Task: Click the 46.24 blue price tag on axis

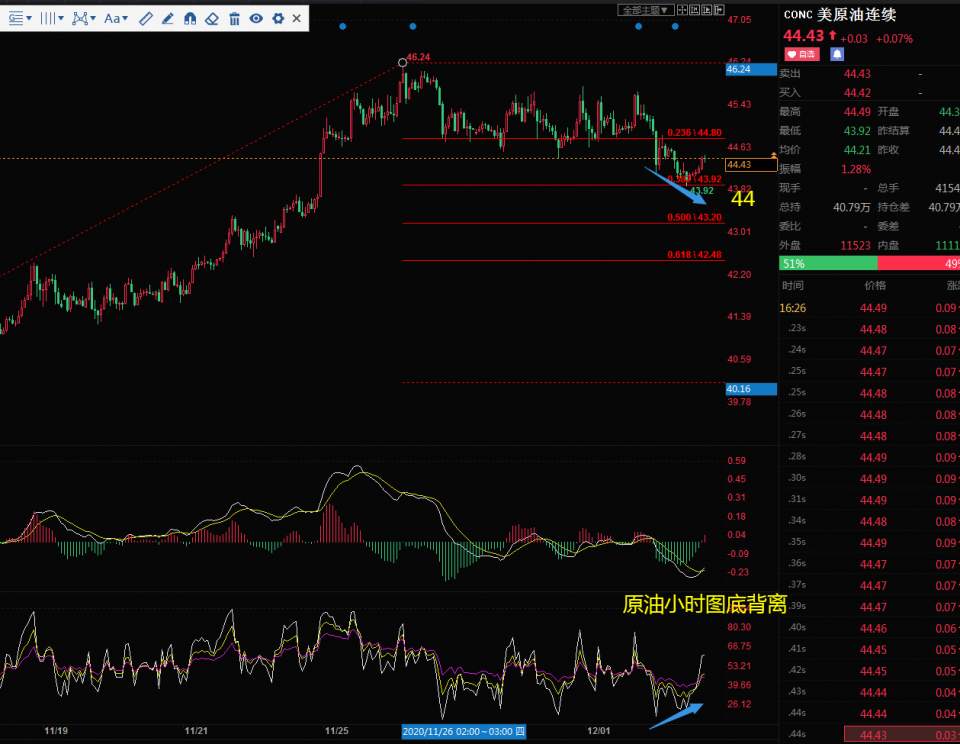Action: point(751,69)
